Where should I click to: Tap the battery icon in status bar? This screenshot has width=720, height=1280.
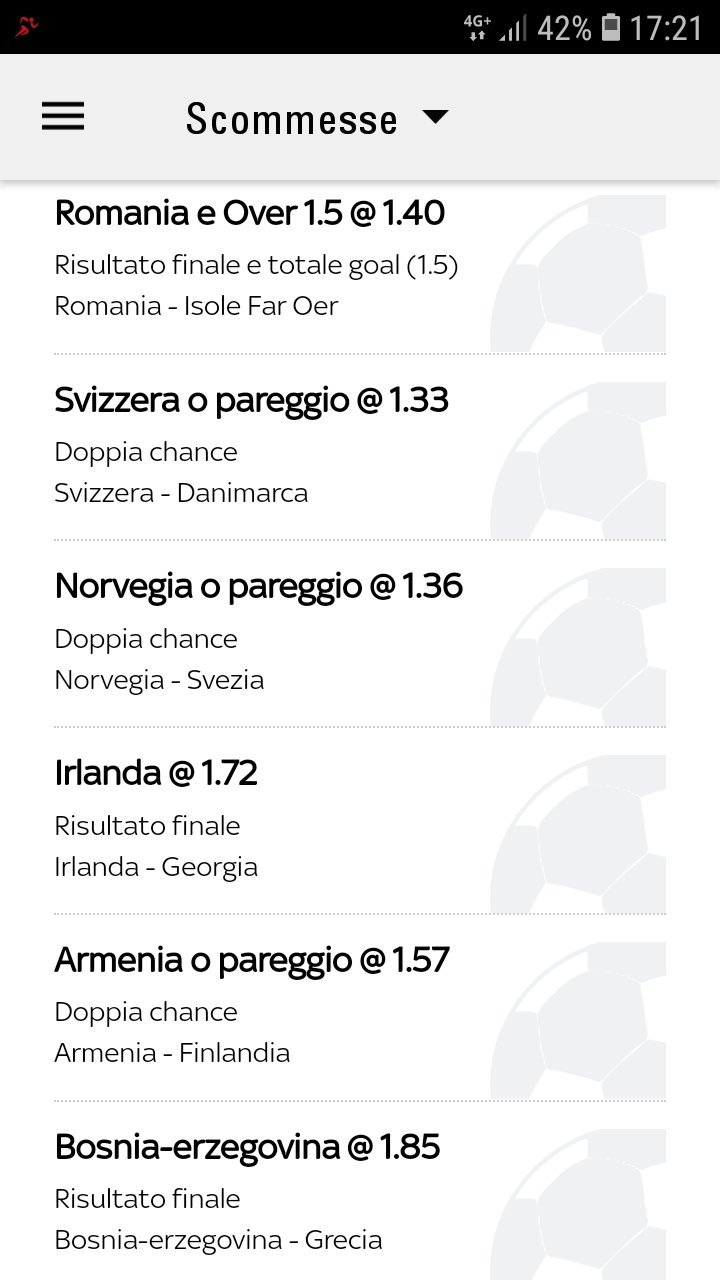point(611,27)
